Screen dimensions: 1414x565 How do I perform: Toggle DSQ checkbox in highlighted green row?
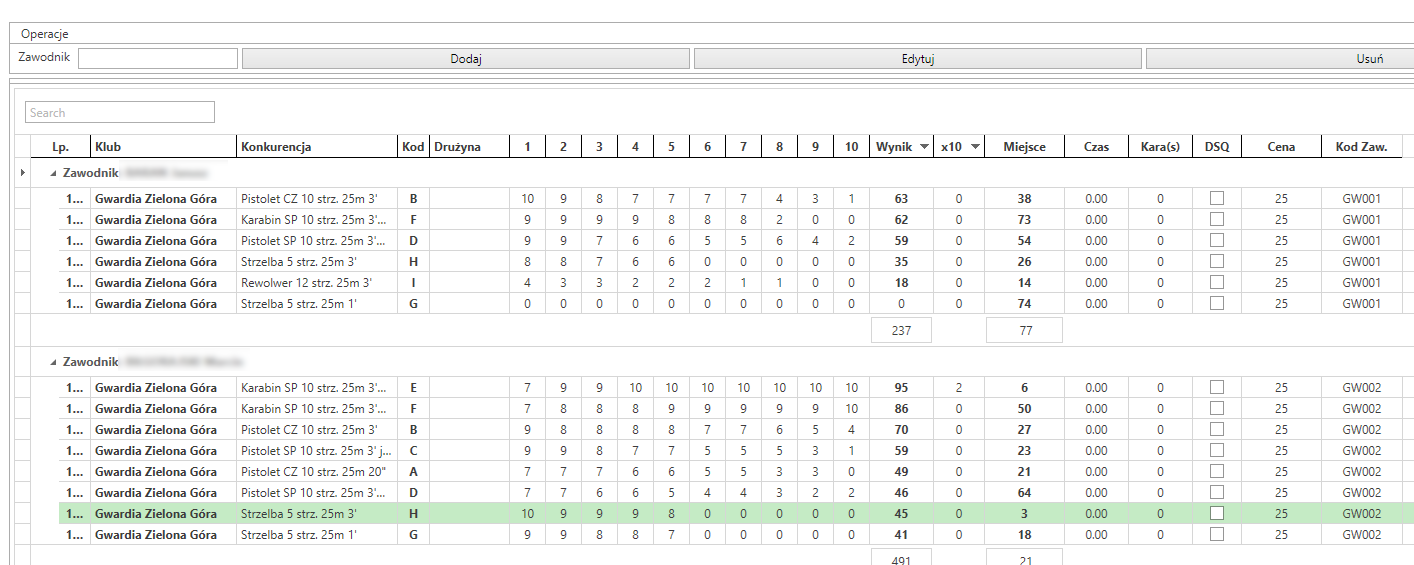[1217, 513]
